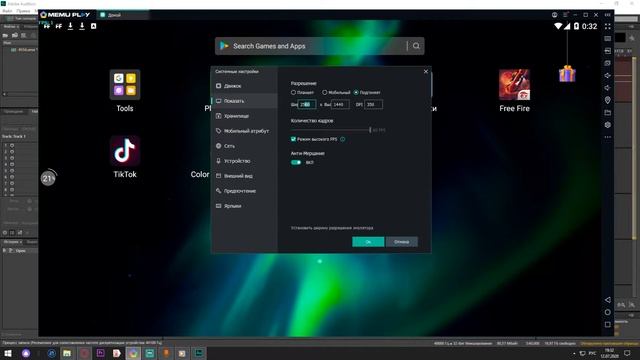
Task: Open the input language indicator in tray
Action: point(592,353)
